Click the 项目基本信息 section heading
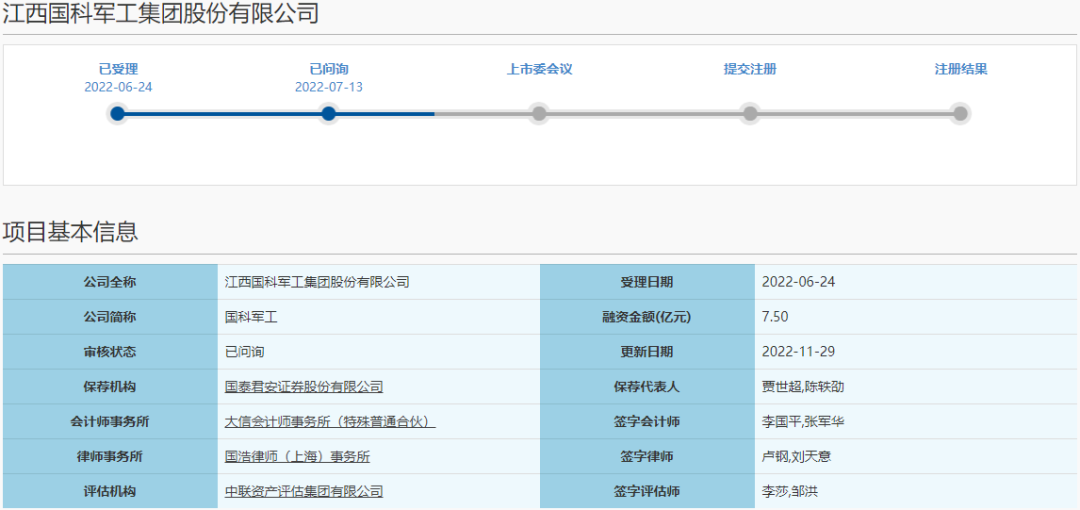This screenshot has height=510, width=1080. pos(70,232)
